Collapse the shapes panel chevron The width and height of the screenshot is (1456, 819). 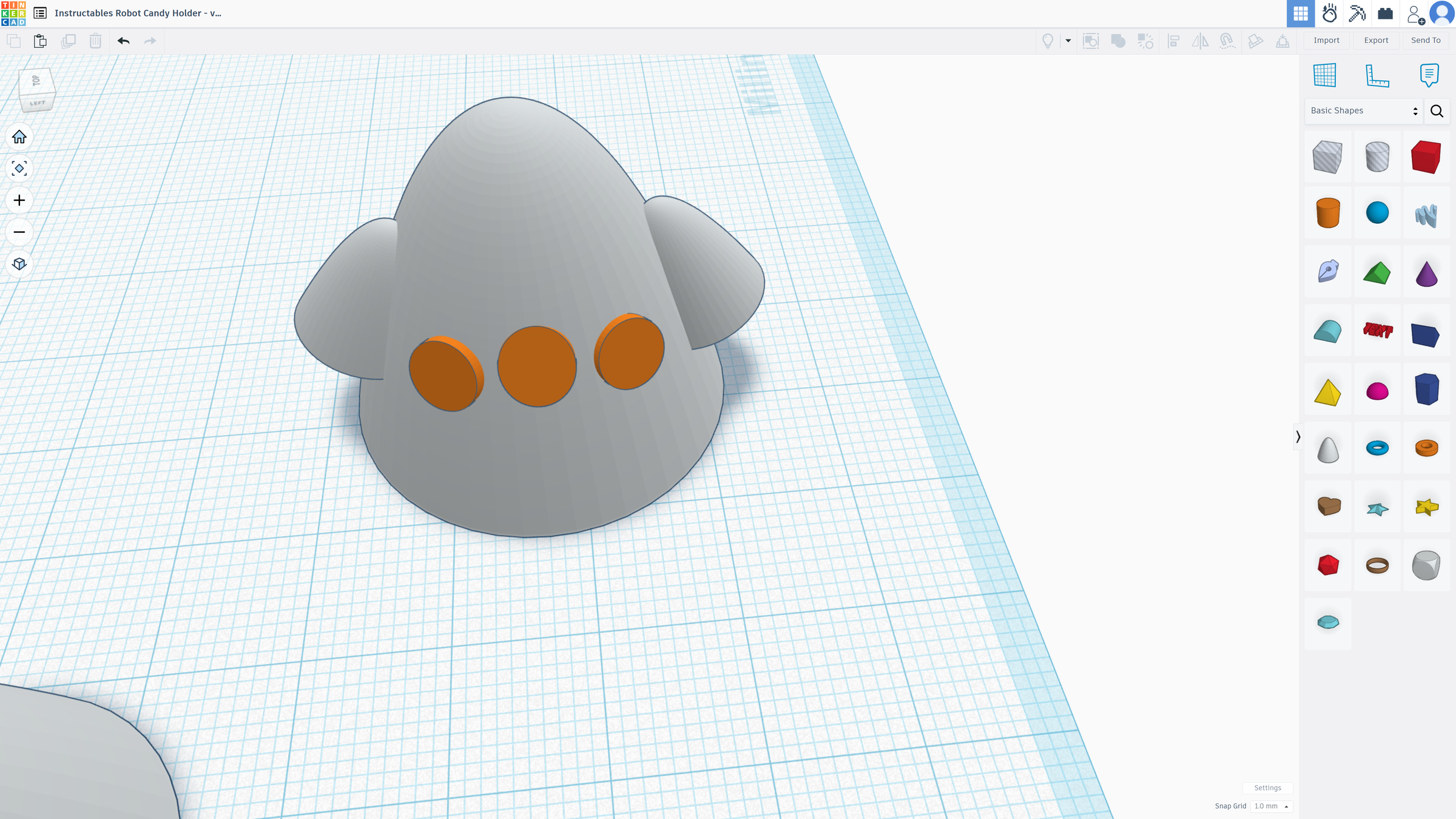pos(1298,437)
